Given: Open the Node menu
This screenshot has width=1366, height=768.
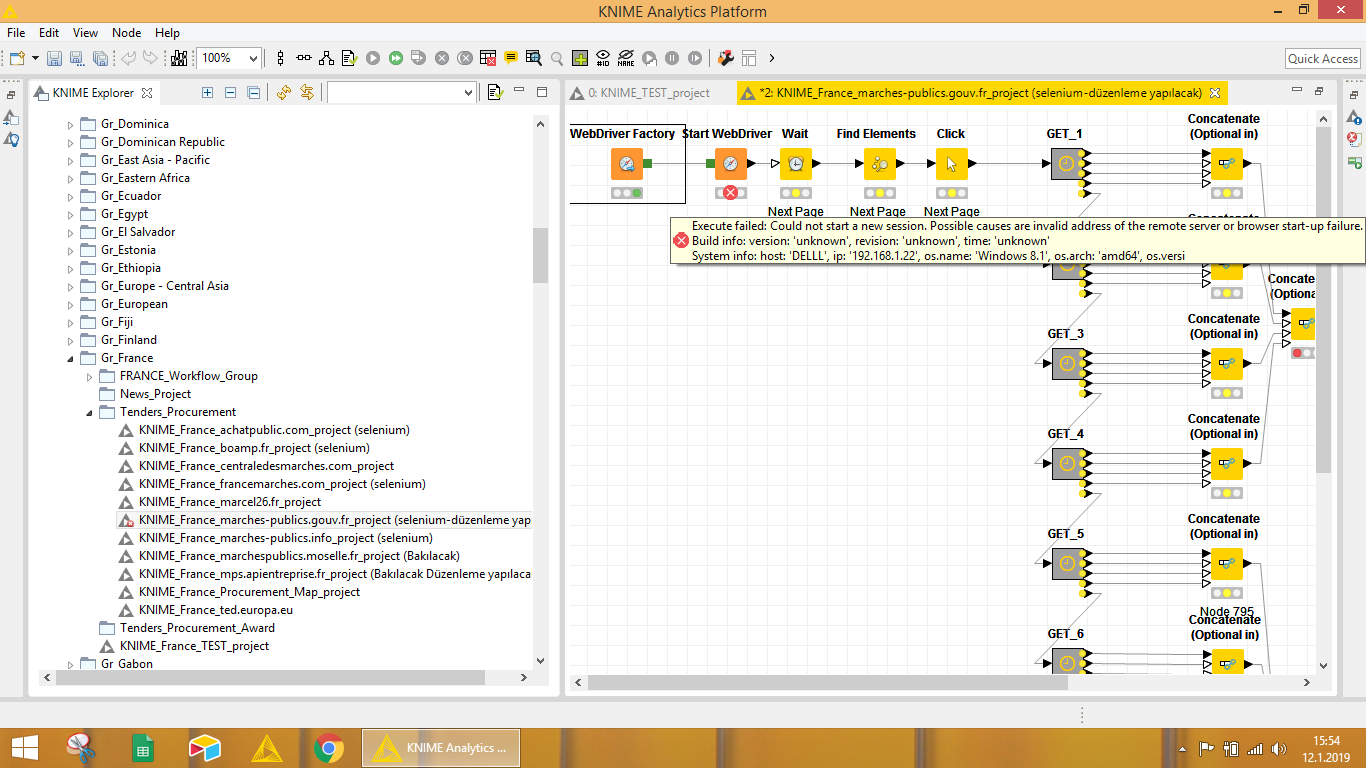Looking at the screenshot, I should click(x=126, y=33).
